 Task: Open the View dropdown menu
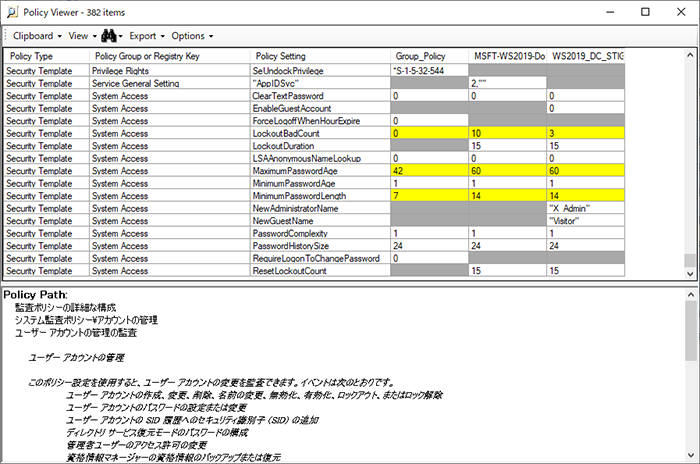[x=82, y=35]
